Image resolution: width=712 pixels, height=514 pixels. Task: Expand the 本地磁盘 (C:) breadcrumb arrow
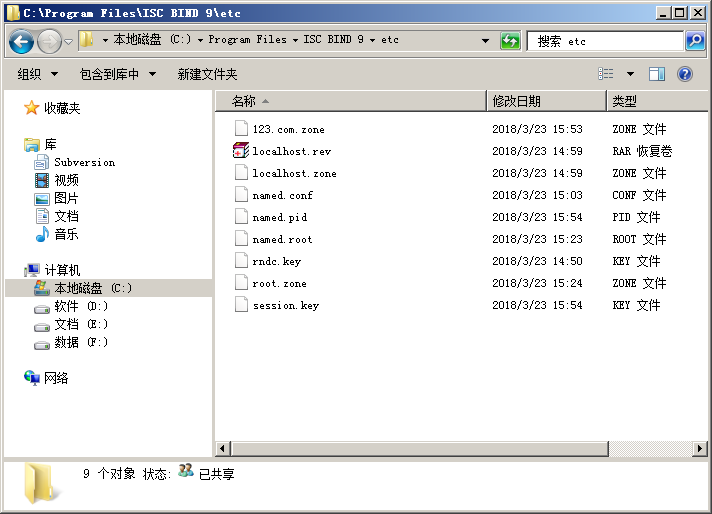tap(200, 40)
